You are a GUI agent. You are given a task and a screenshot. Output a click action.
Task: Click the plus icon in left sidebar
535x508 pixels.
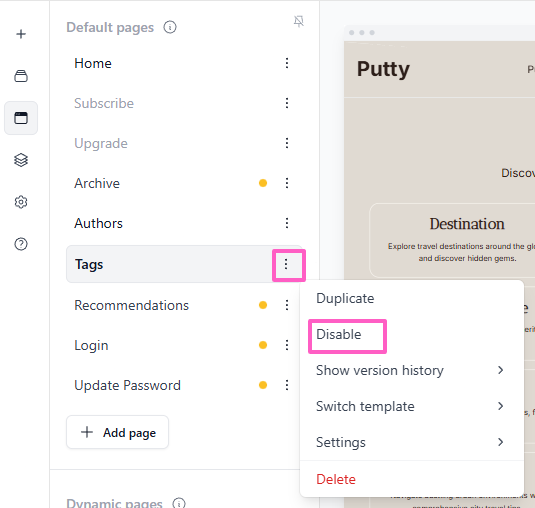pos(21,34)
